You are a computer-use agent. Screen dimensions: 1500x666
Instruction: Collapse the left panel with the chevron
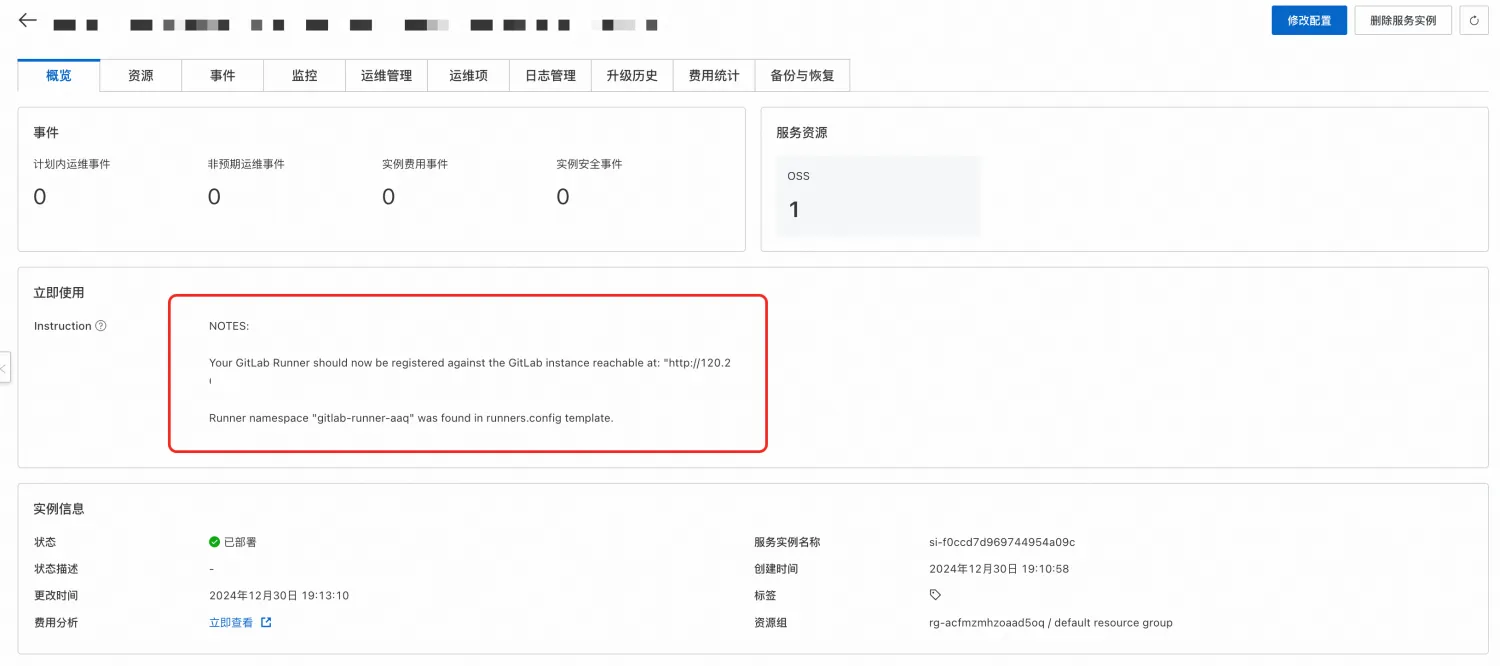click(5, 368)
